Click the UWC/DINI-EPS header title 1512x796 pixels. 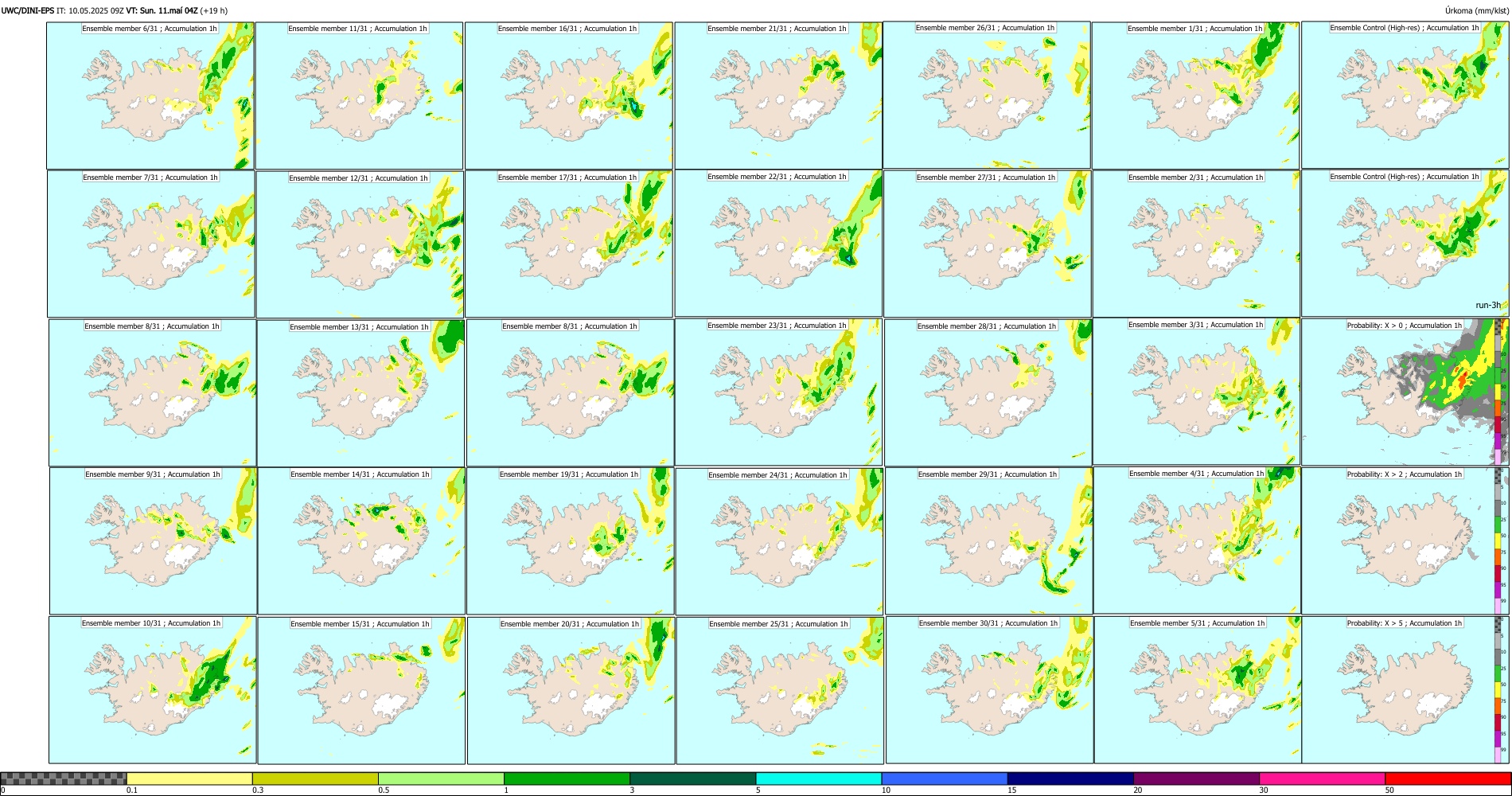(x=28, y=11)
